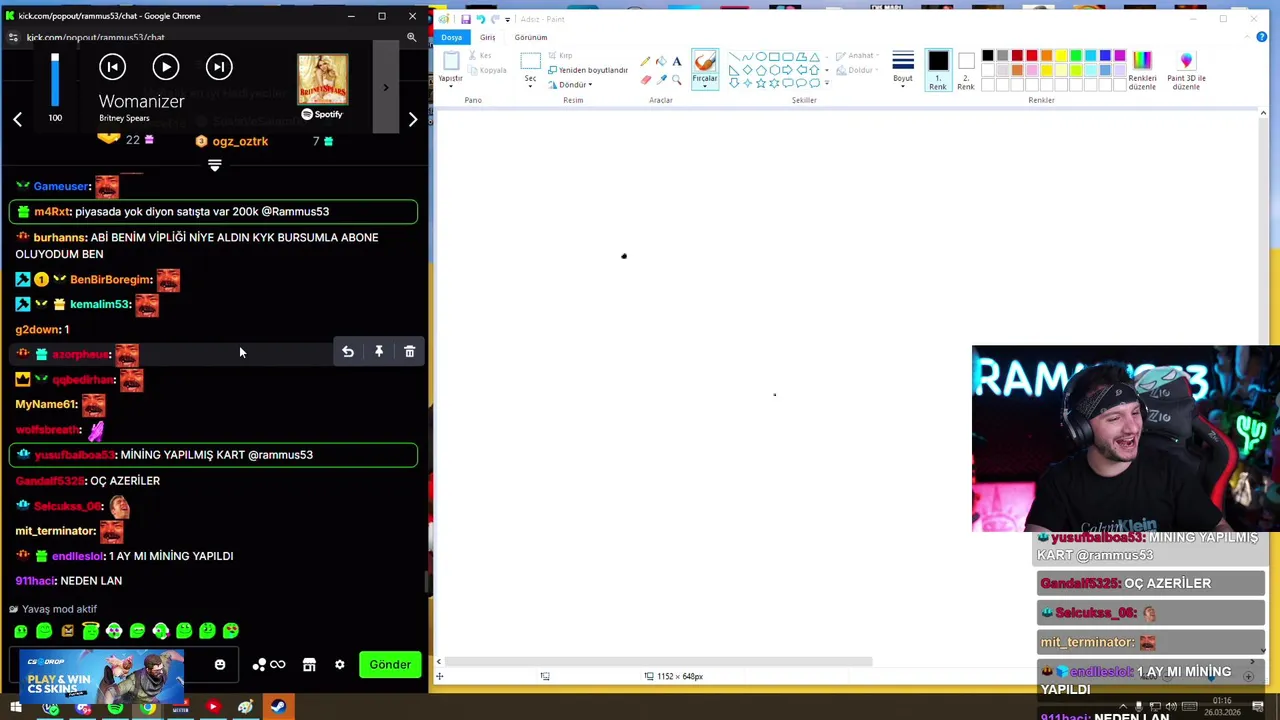Delete the azorpheus chat message
Image resolution: width=1280 pixels, height=720 pixels.
pyautogui.click(x=409, y=352)
